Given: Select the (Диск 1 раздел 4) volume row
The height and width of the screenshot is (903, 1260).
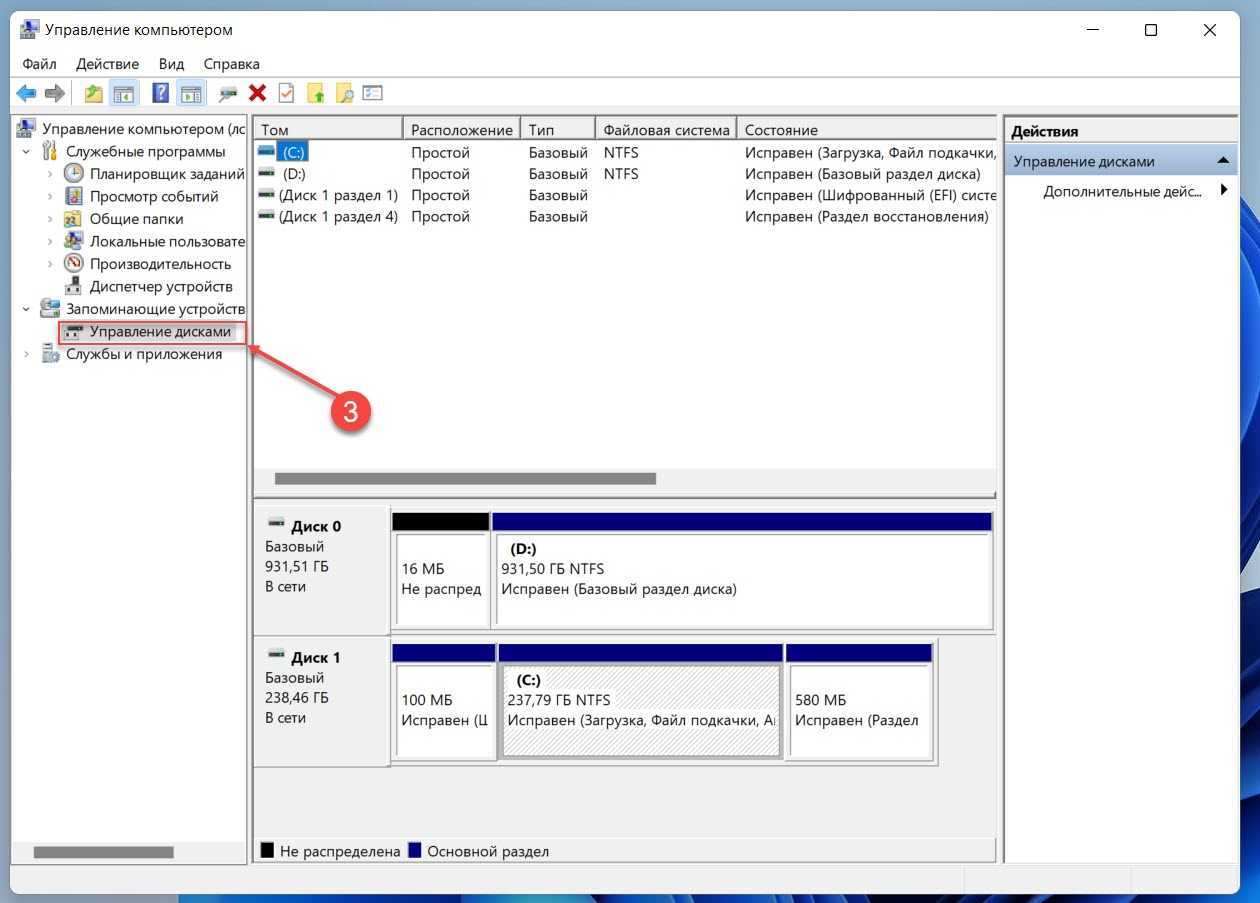Looking at the screenshot, I should (625, 216).
